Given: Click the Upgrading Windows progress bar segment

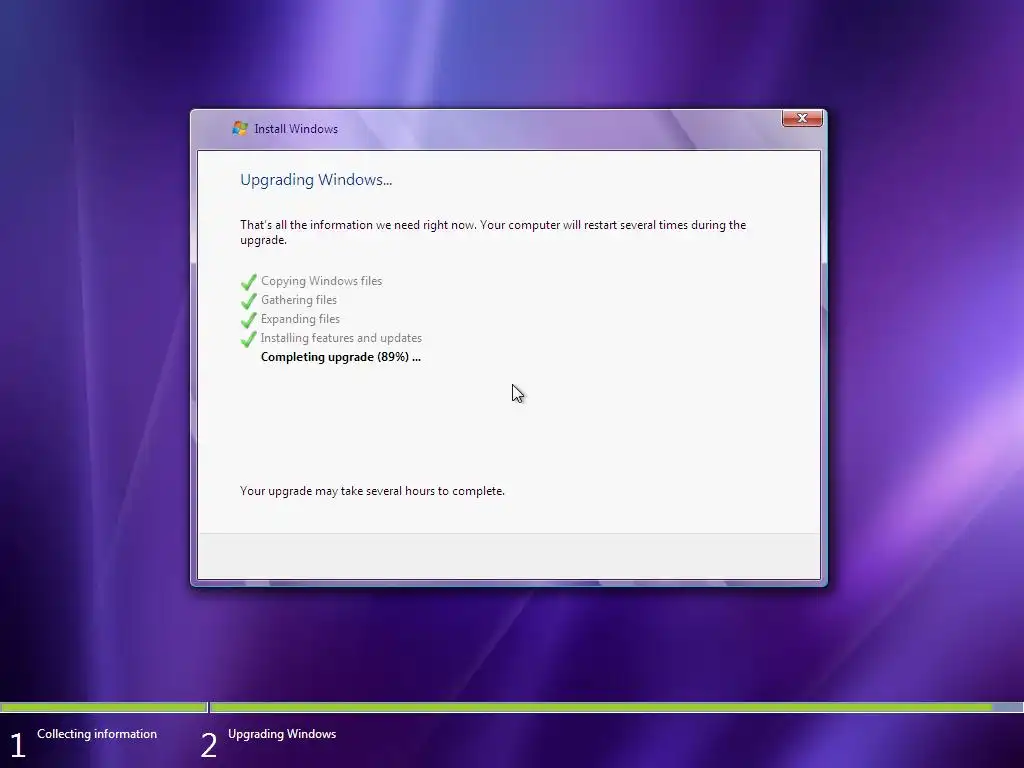Looking at the screenshot, I should pos(616,707).
